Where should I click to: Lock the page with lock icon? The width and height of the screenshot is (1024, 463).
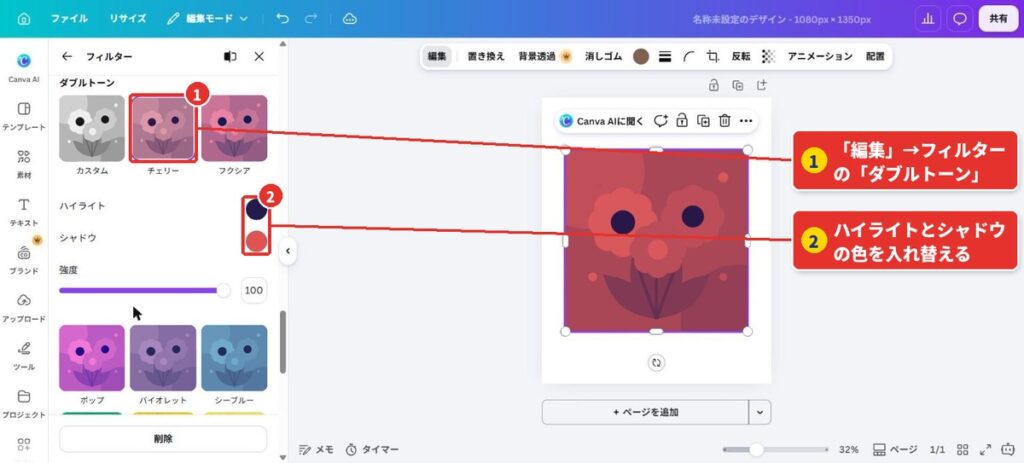coord(714,86)
